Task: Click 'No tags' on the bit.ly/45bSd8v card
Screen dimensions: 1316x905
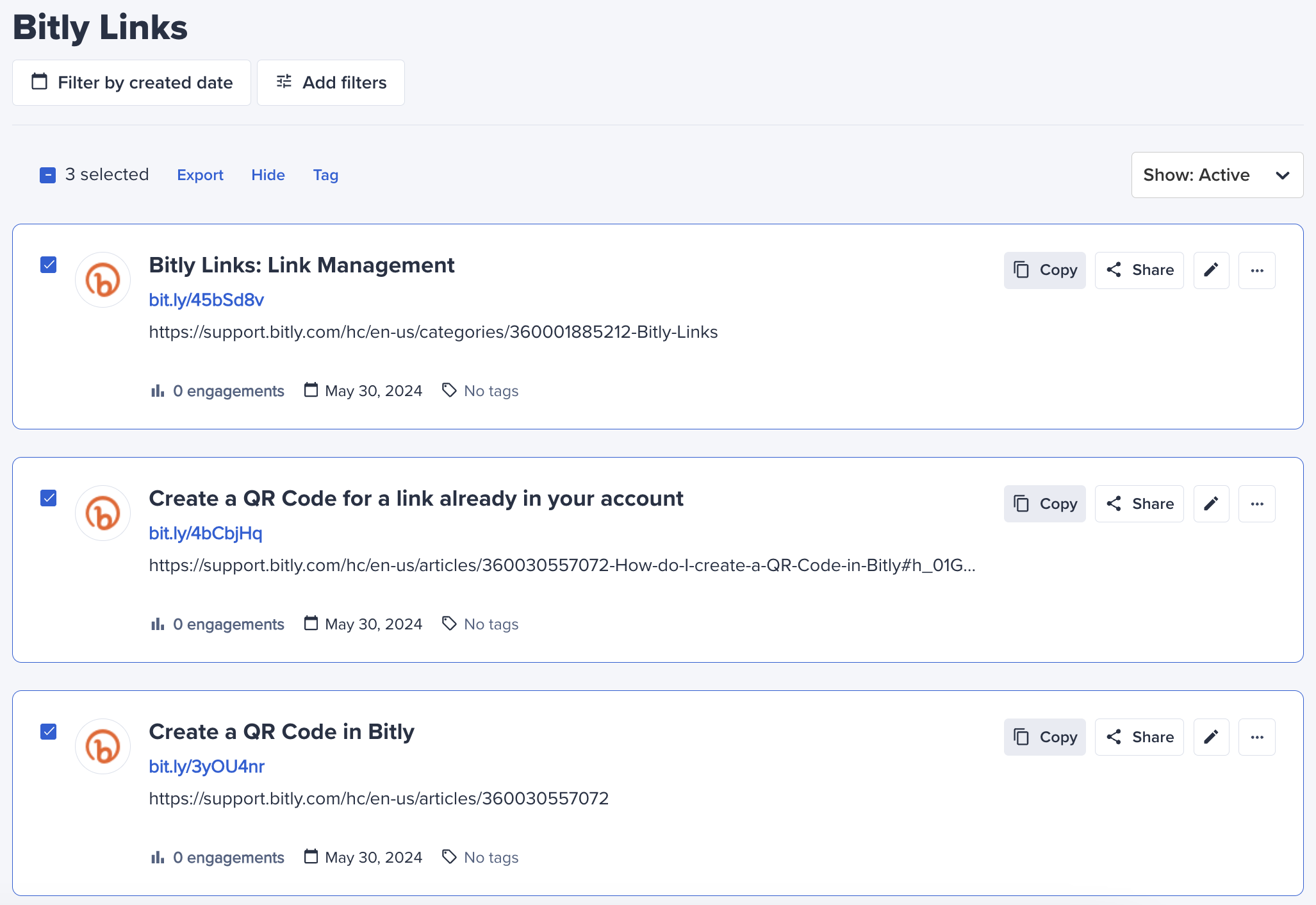Action: coord(491,391)
